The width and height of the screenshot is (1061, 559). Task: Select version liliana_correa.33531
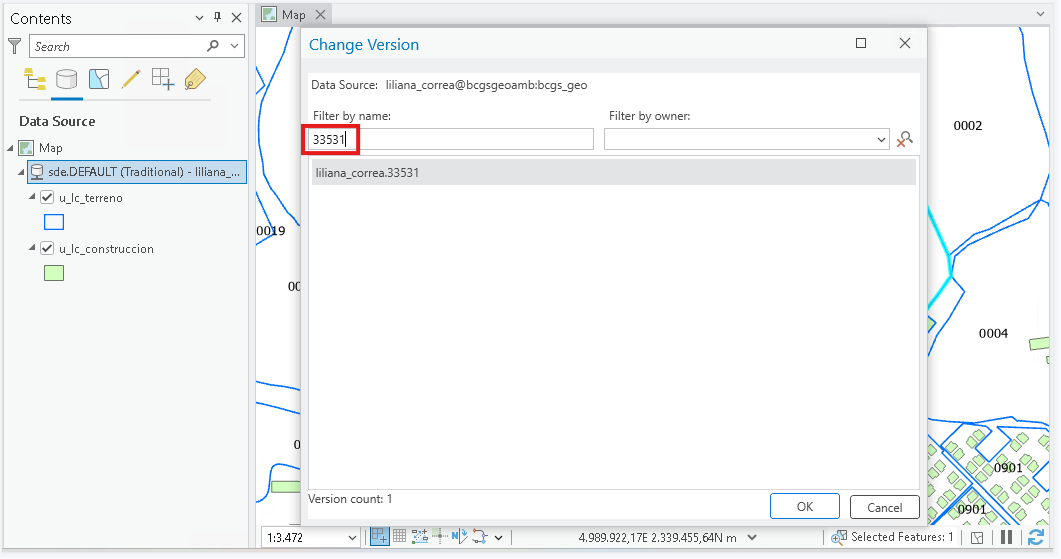613,173
